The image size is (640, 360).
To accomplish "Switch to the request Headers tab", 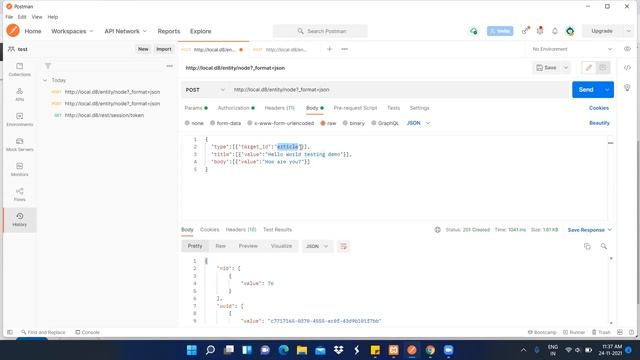I will 280,108.
